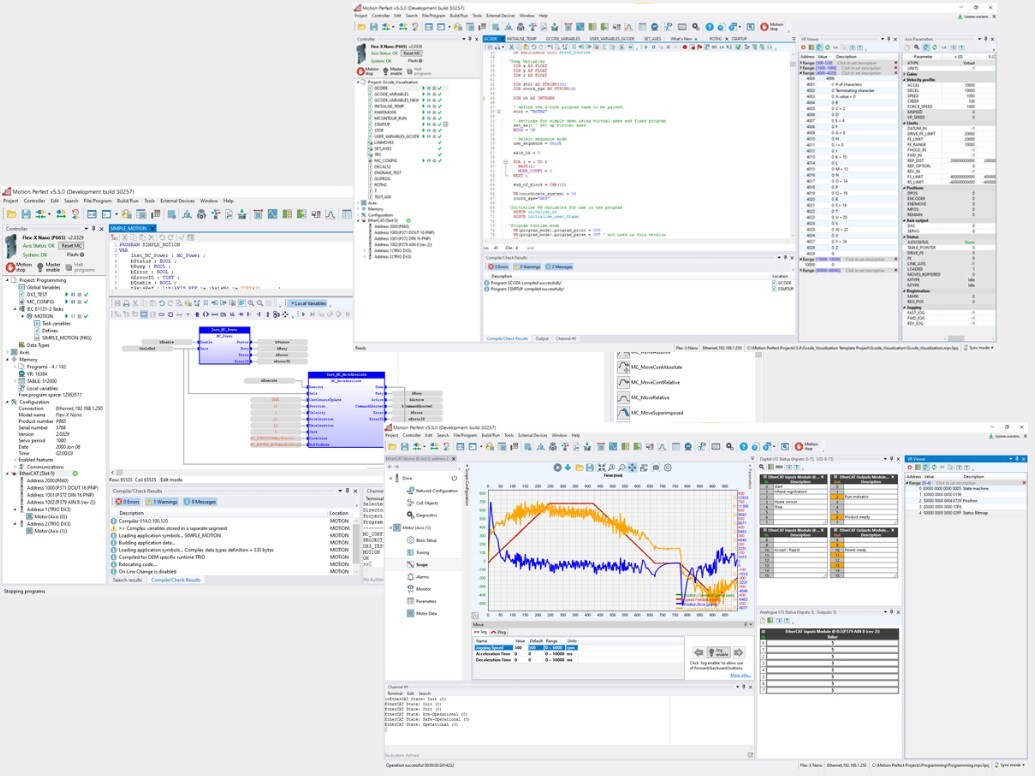This screenshot has height=776, width=1035.
Task: Save scope trace with the disk icon
Action: pyautogui.click(x=589, y=467)
